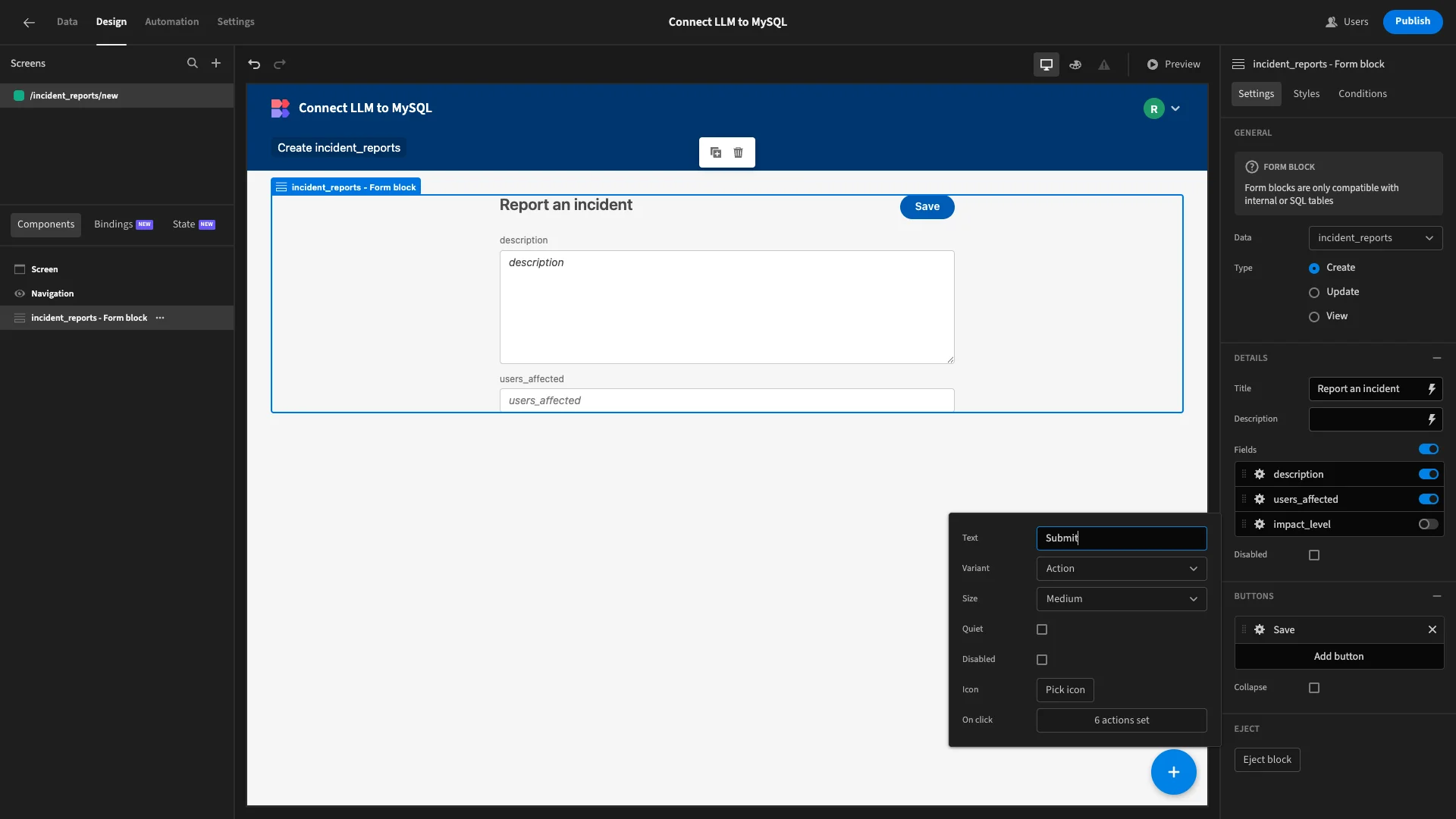The image size is (1456, 819).
Task: Open the Variant dropdown
Action: coord(1122,569)
